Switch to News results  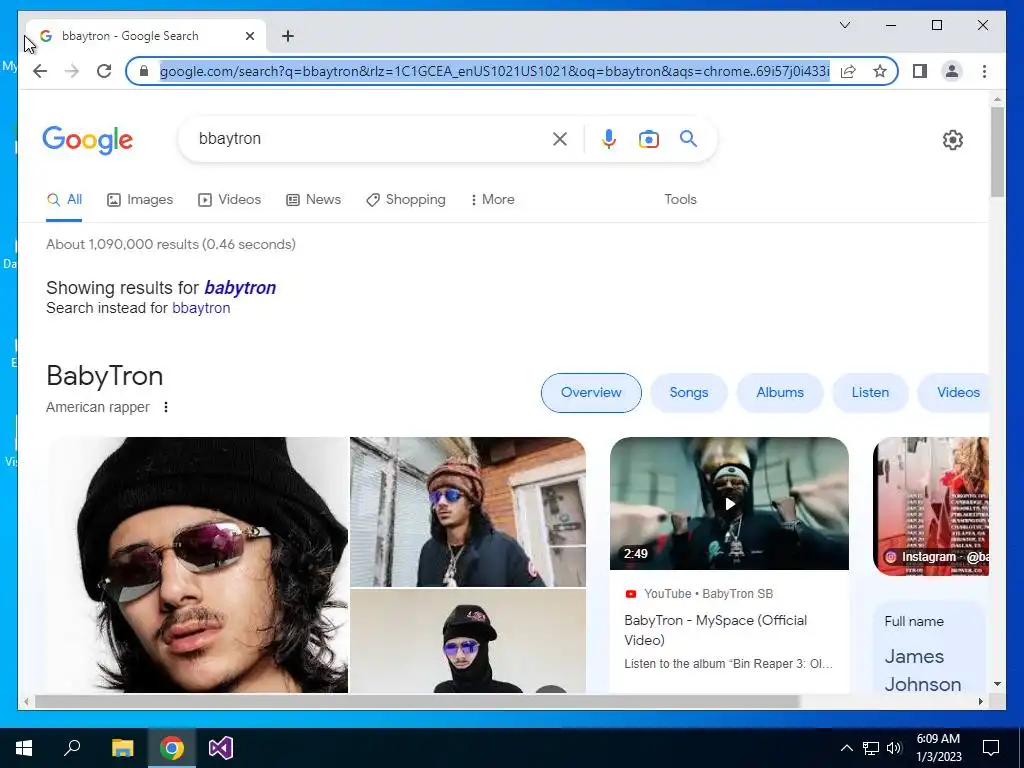pos(313,200)
